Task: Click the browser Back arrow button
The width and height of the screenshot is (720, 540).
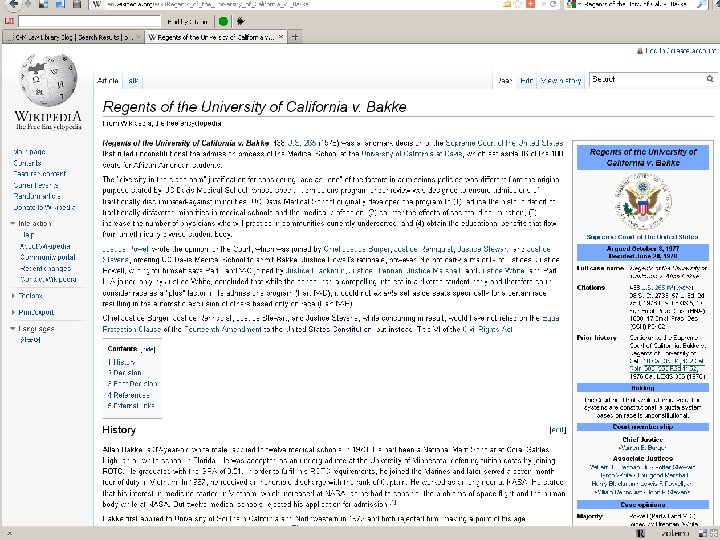Action: pos(14,4)
